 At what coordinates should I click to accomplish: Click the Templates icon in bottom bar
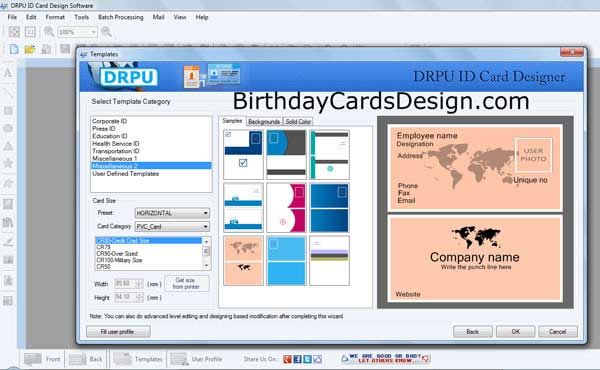pyautogui.click(x=122, y=359)
